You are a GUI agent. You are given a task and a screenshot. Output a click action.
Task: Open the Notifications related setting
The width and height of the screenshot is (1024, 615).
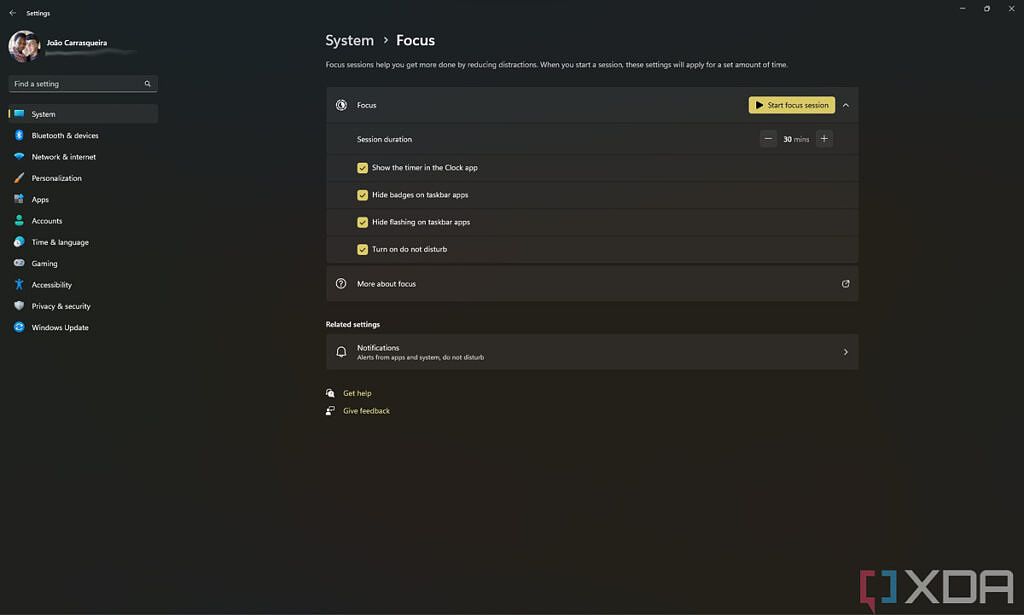coord(591,351)
